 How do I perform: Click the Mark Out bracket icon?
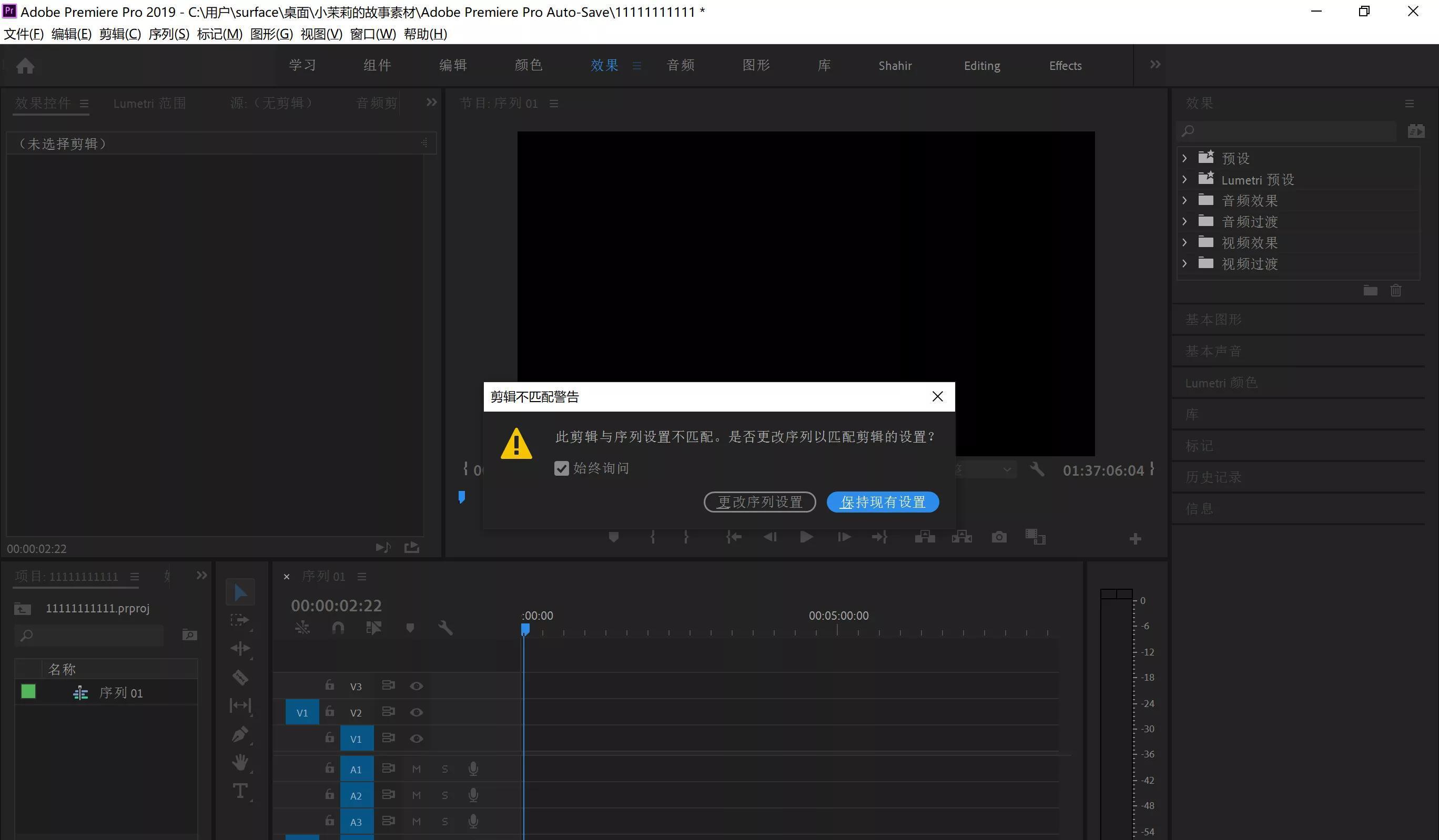click(x=686, y=538)
